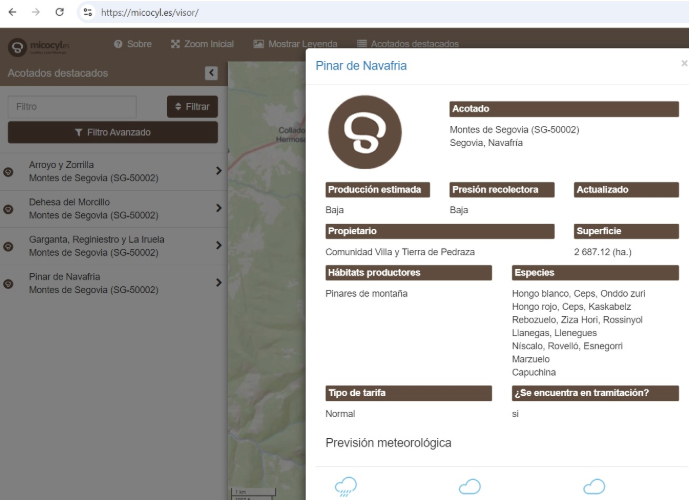Collapse the Acotados destacados sidebar panel
The width and height of the screenshot is (689, 500).
(211, 73)
